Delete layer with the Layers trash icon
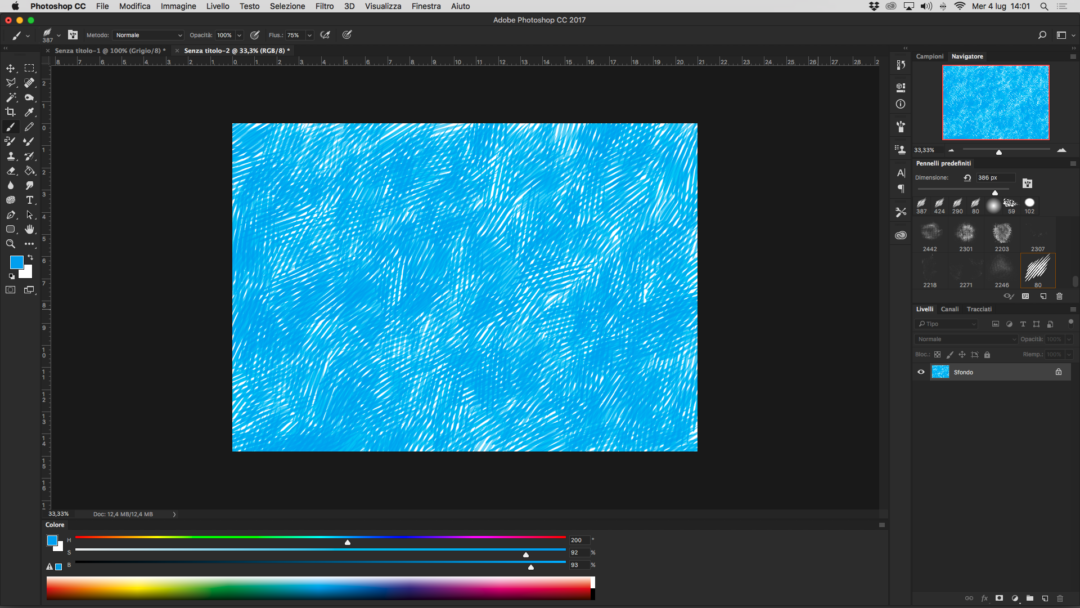The height and width of the screenshot is (608, 1080). click(1060, 598)
